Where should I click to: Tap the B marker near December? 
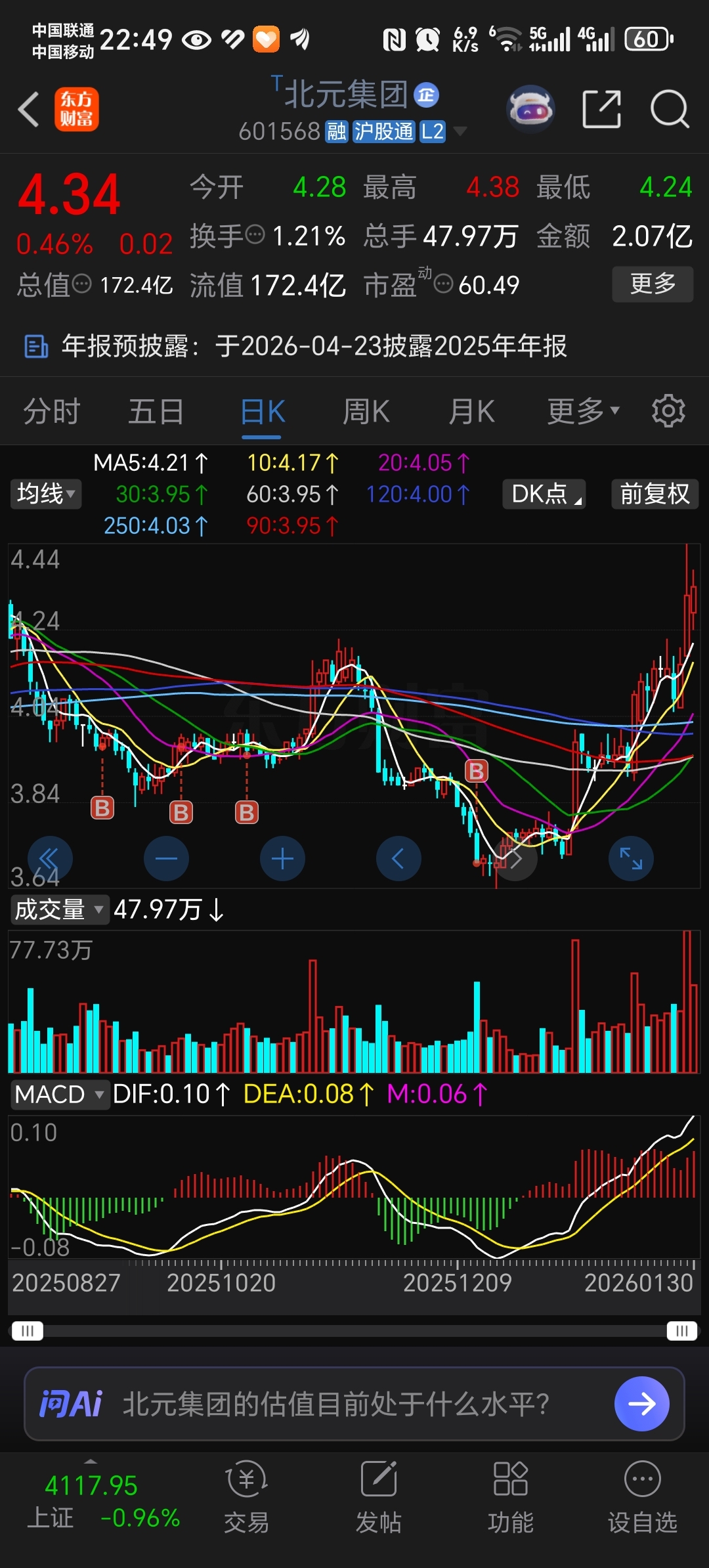pyautogui.click(x=477, y=772)
